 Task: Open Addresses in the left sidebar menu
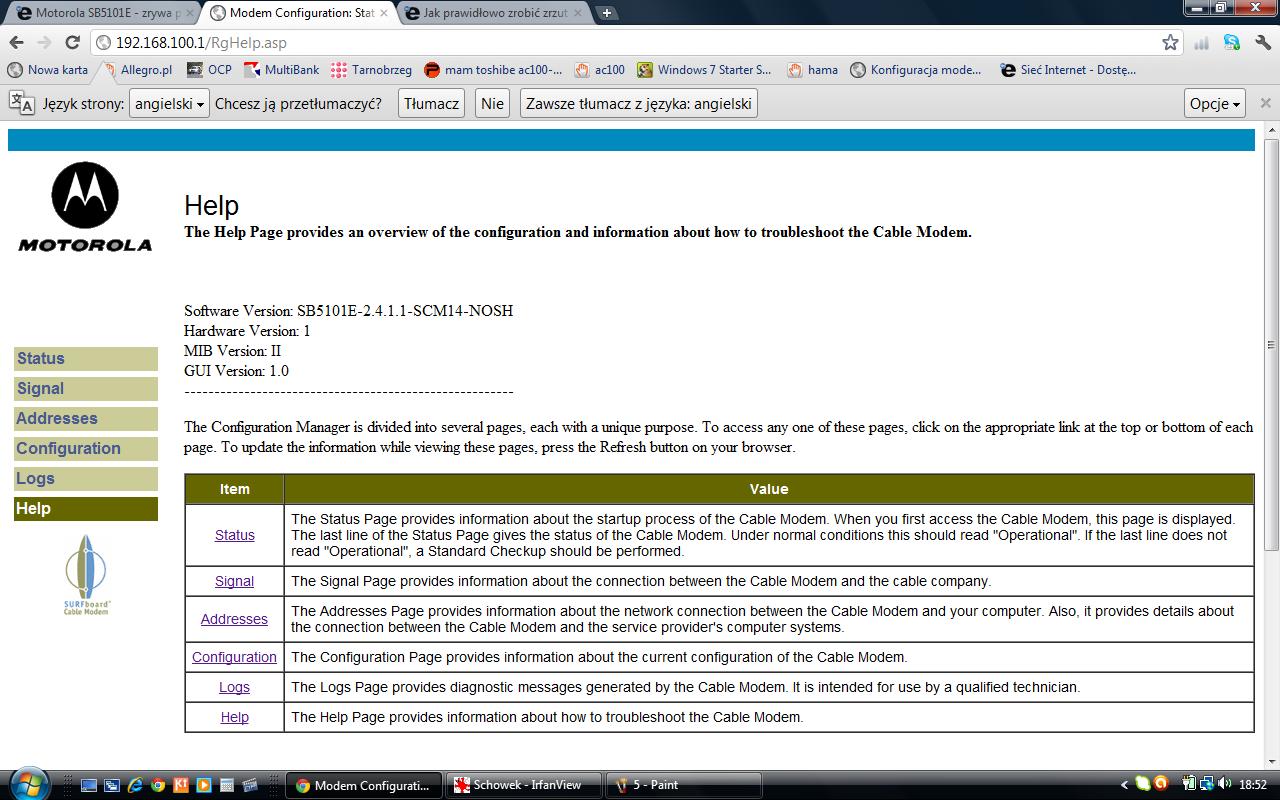point(86,419)
